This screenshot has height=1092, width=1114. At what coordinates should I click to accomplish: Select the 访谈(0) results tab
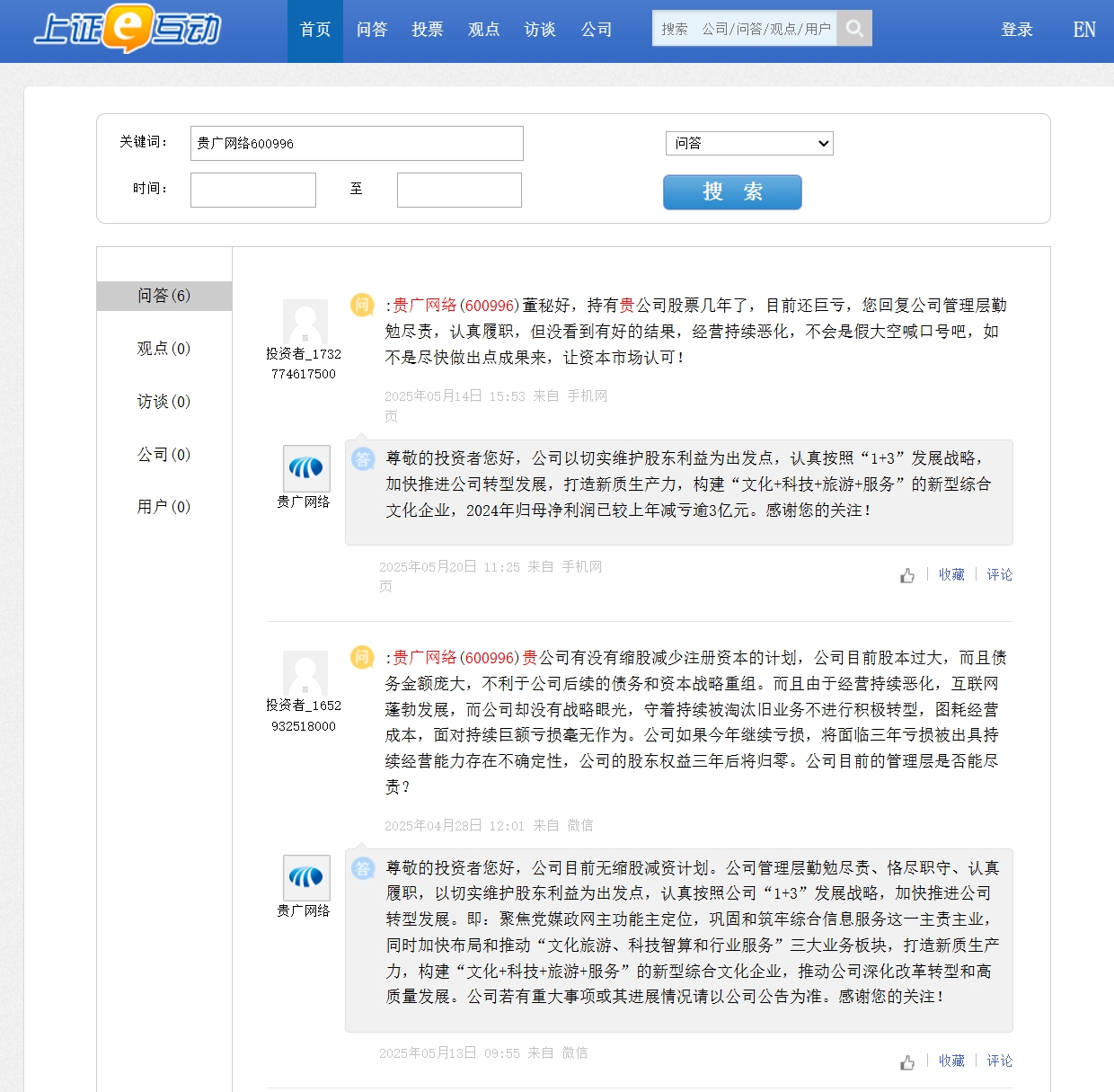164,402
